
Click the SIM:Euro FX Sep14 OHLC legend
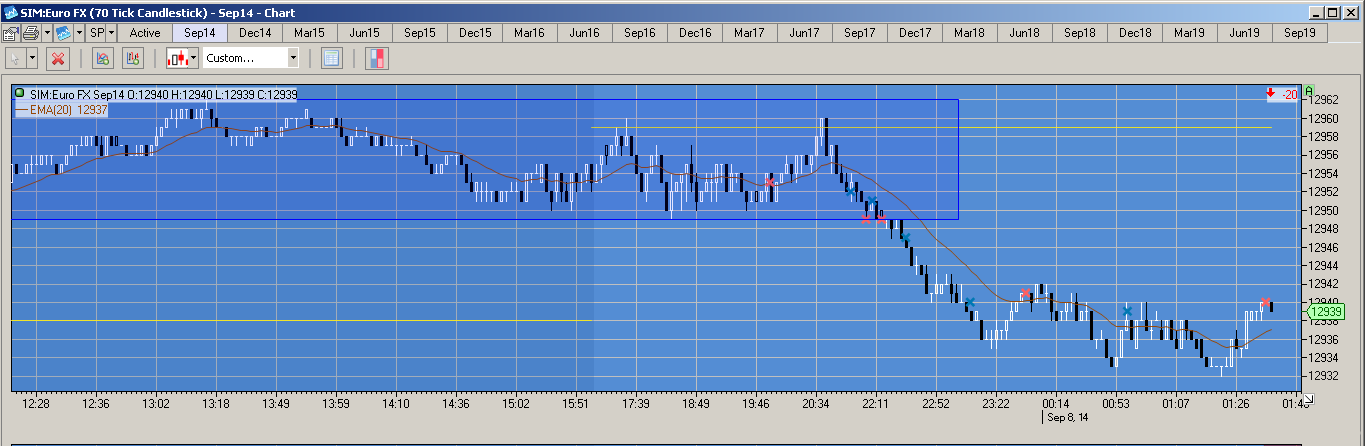[x=163, y=94]
